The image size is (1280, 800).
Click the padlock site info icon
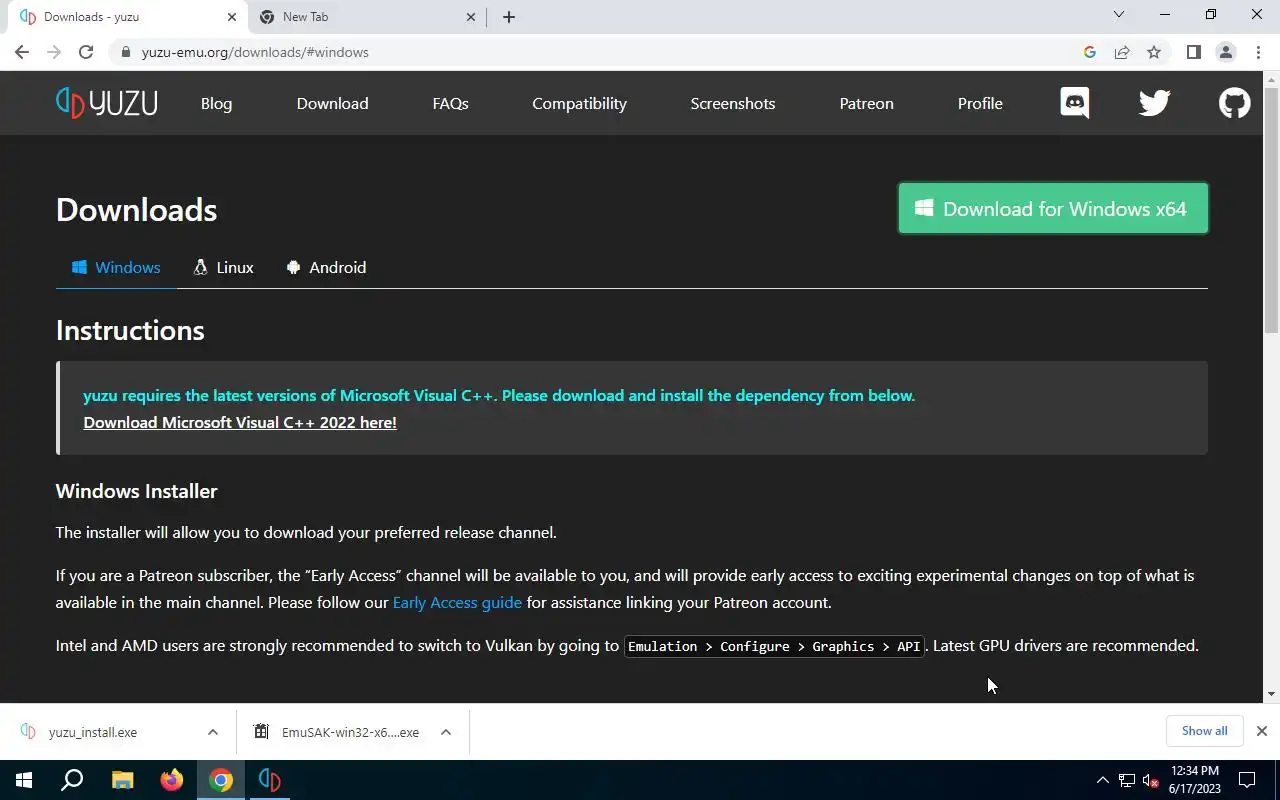pos(125,52)
